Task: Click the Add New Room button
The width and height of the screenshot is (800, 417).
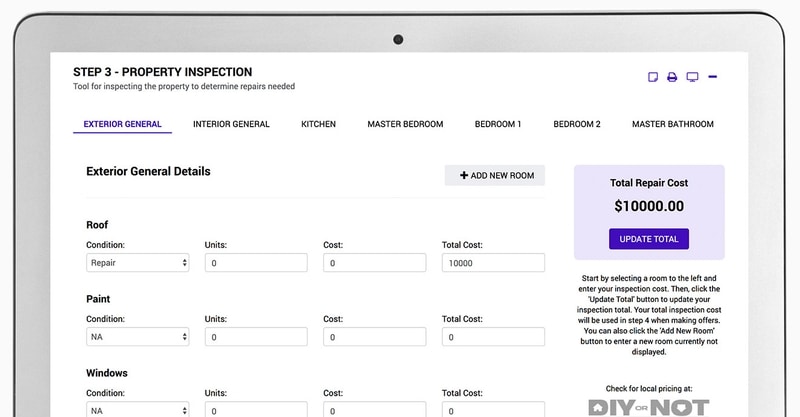Action: (x=496, y=176)
